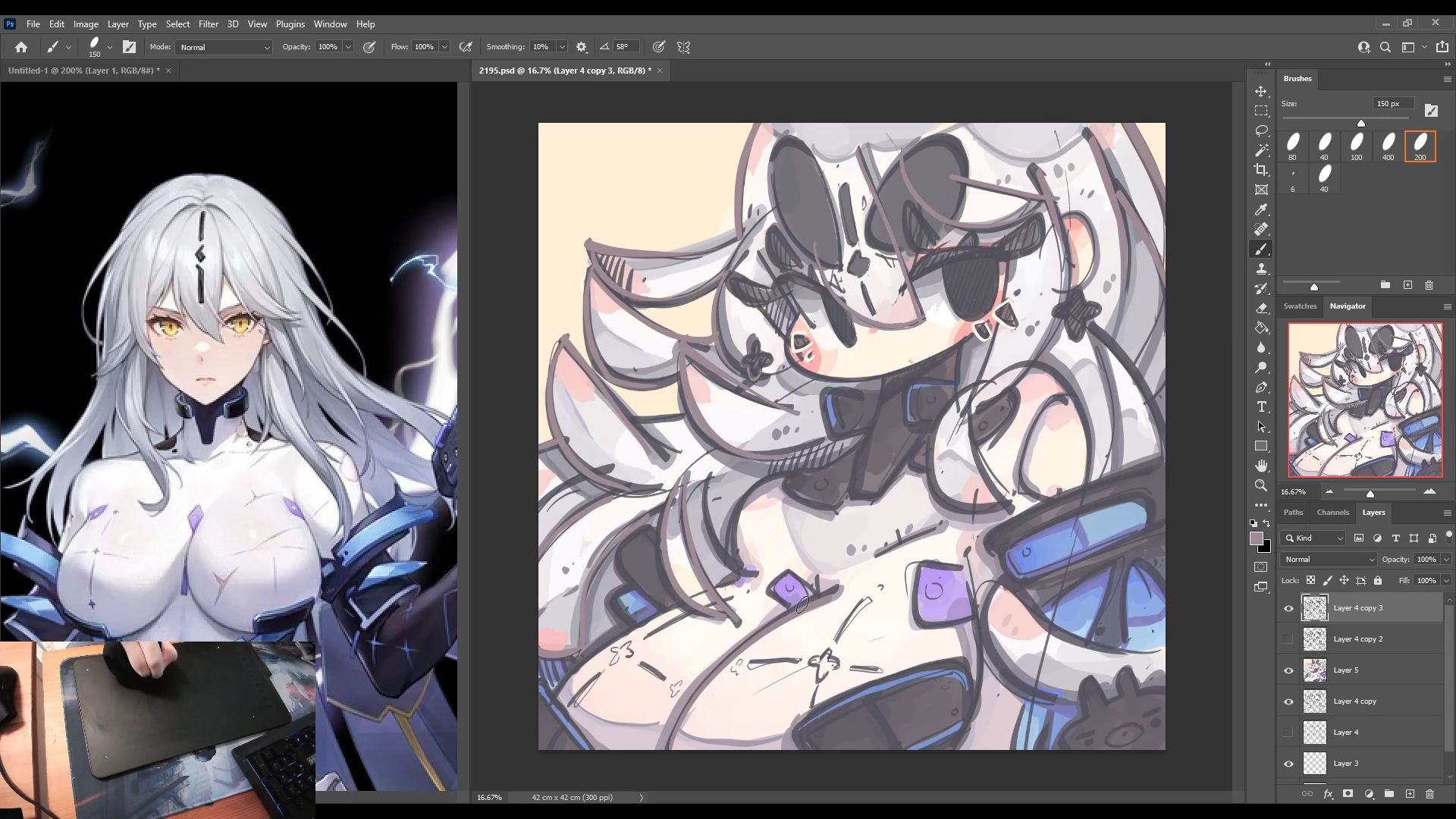1456x819 pixels.
Task: Select the Lasso tool
Action: click(1261, 130)
